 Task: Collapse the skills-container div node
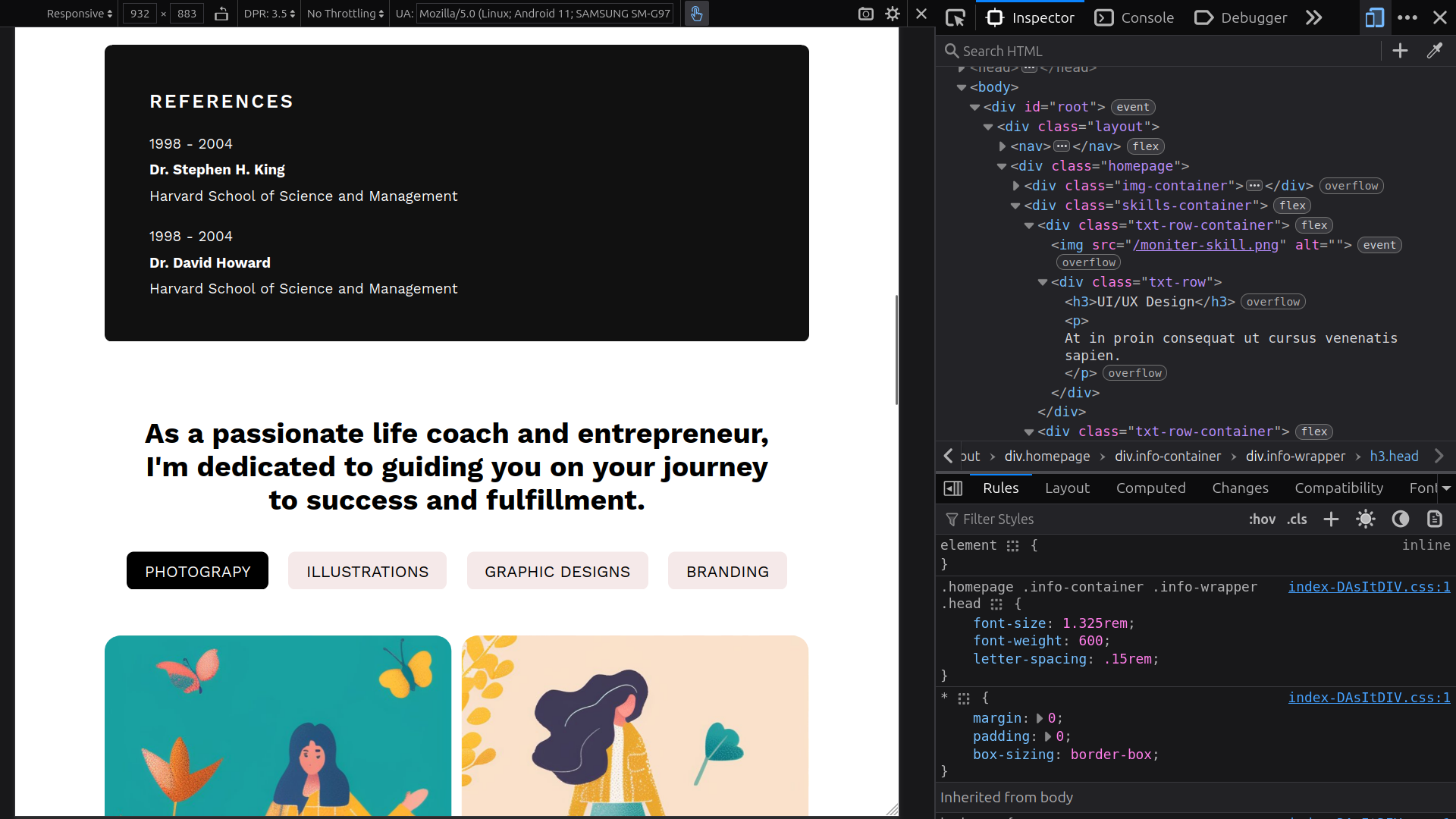1015,206
